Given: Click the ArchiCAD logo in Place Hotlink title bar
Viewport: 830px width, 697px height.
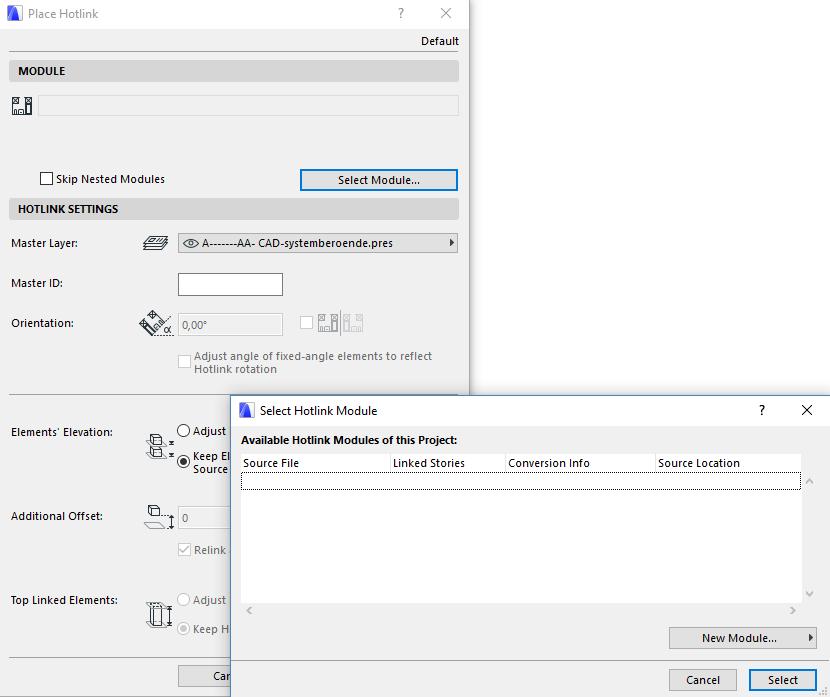Looking at the screenshot, I should point(15,13).
